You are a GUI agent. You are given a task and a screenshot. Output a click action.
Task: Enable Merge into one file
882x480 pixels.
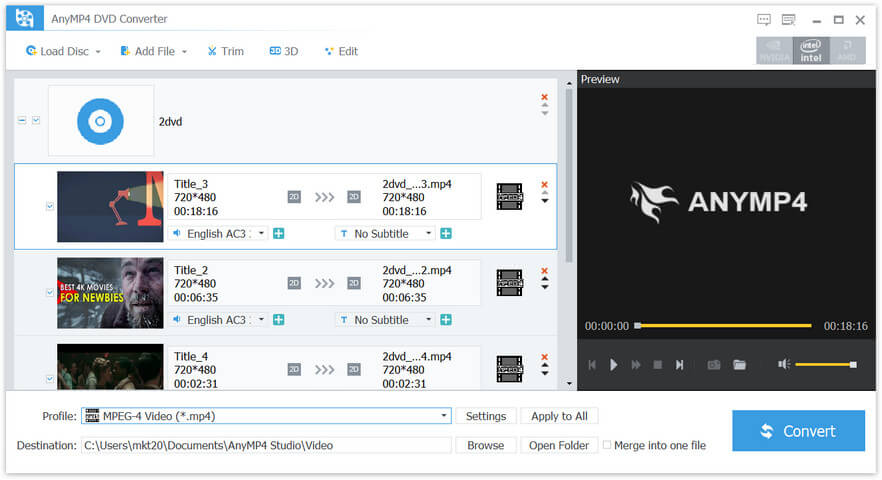click(607, 445)
